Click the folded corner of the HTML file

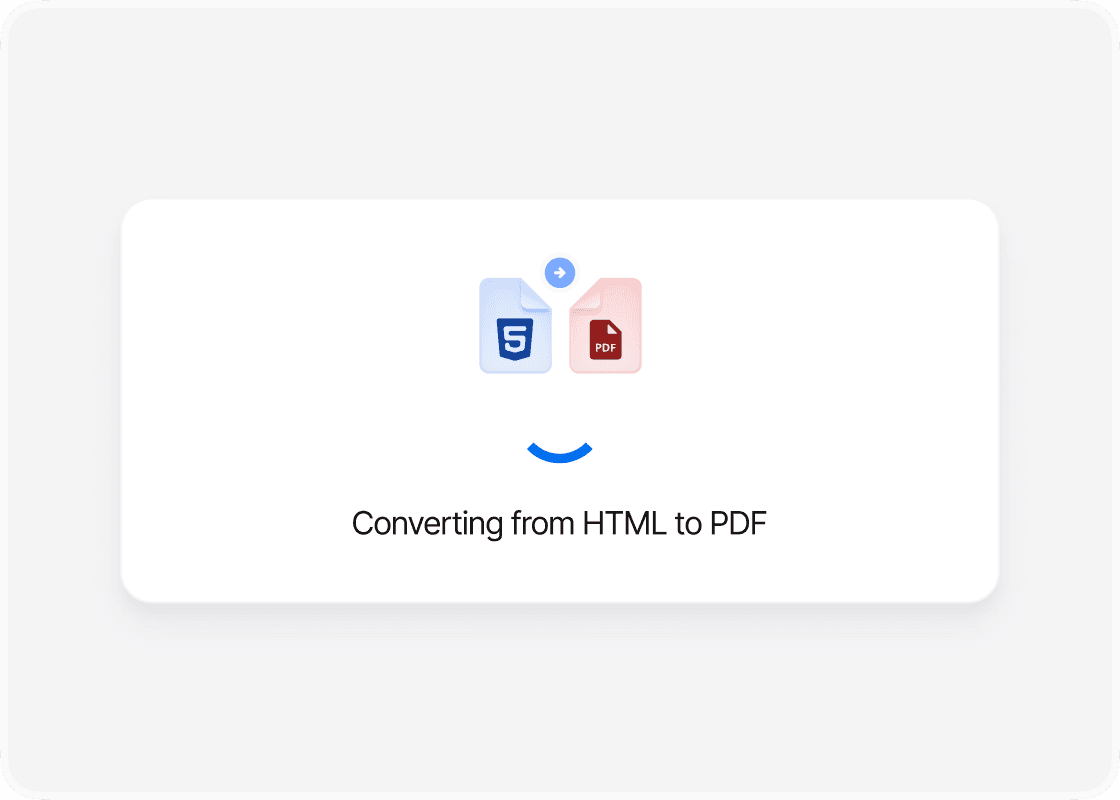point(536,294)
